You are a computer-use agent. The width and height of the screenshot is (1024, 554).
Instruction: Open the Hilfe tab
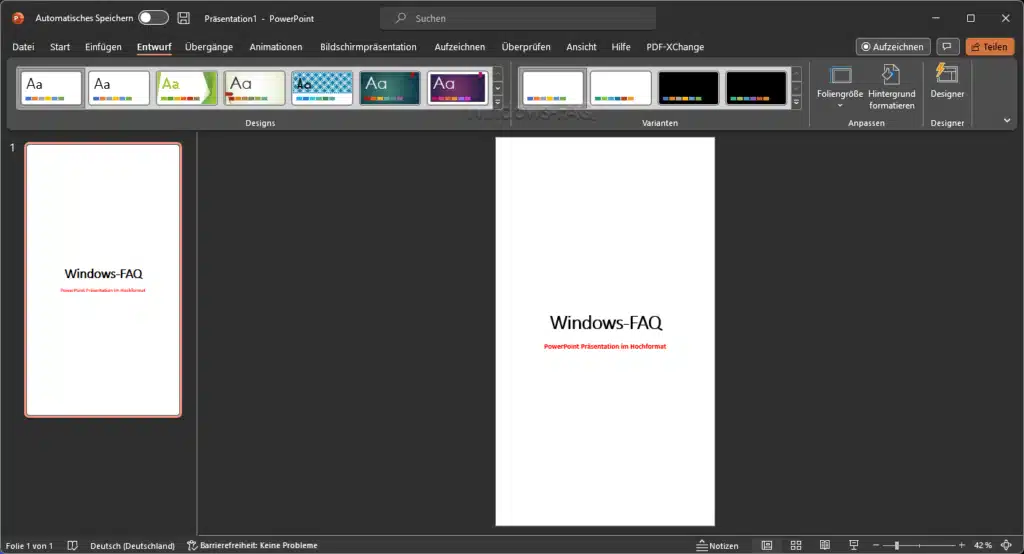621,47
